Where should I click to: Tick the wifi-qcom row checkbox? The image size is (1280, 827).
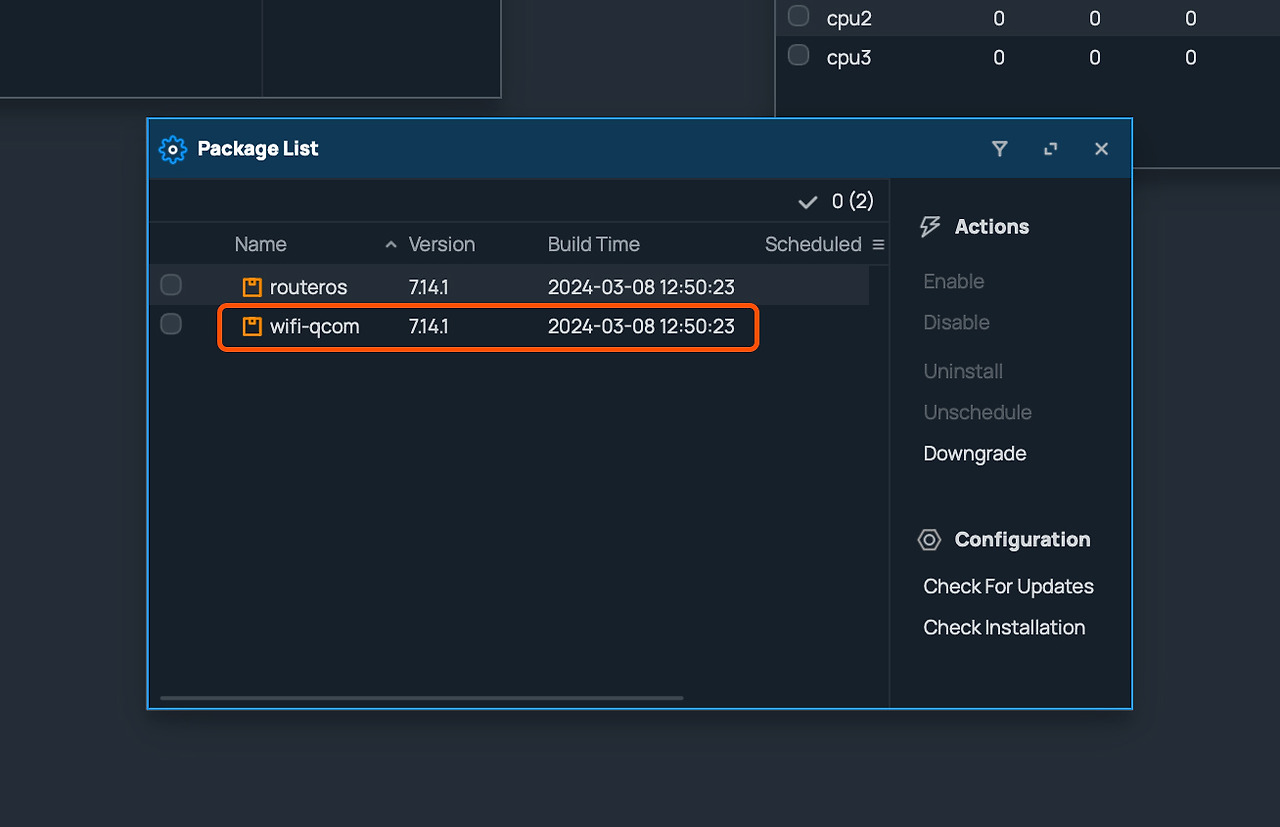[171, 324]
